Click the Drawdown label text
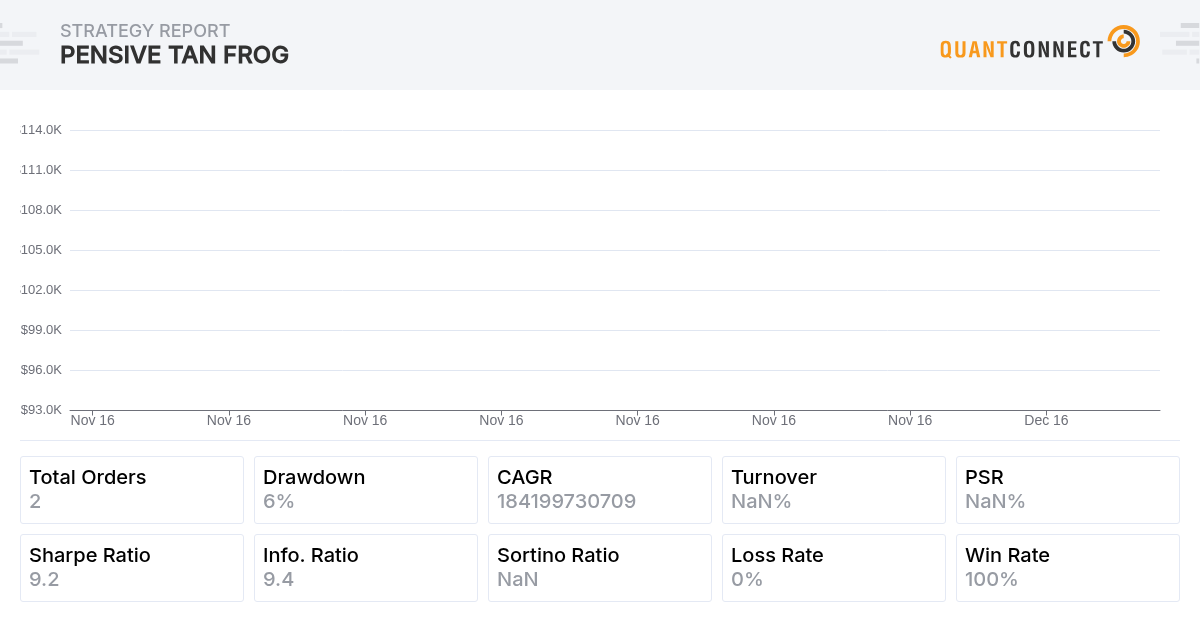 click(314, 477)
